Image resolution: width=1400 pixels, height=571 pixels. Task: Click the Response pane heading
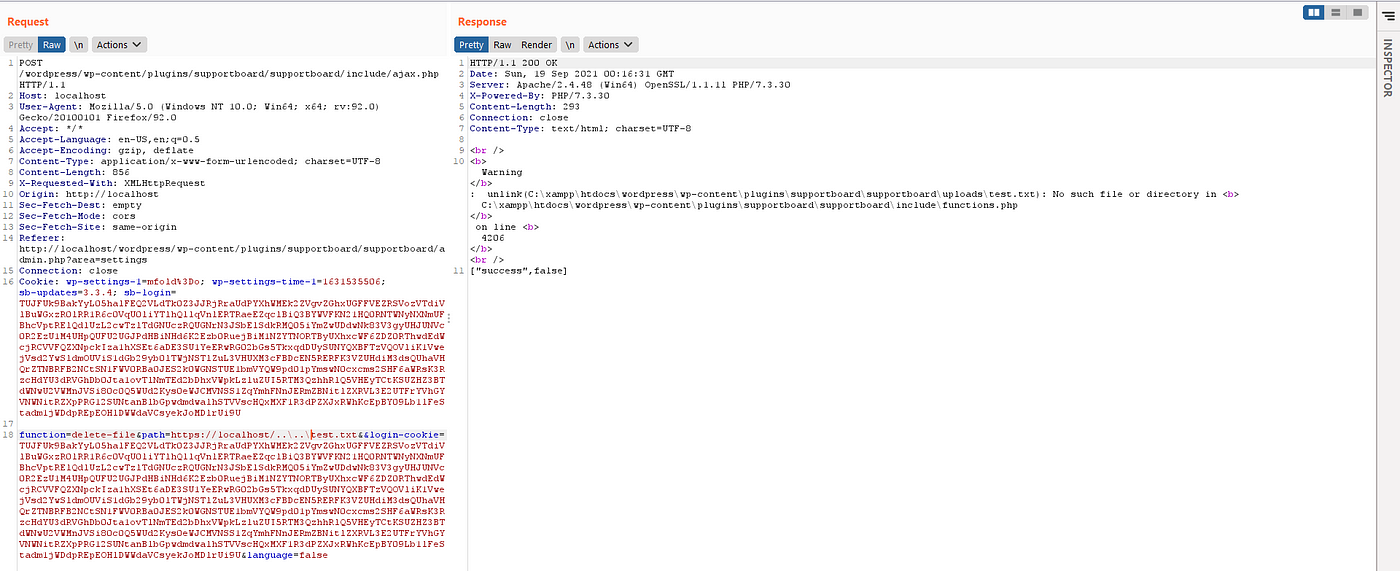point(482,21)
